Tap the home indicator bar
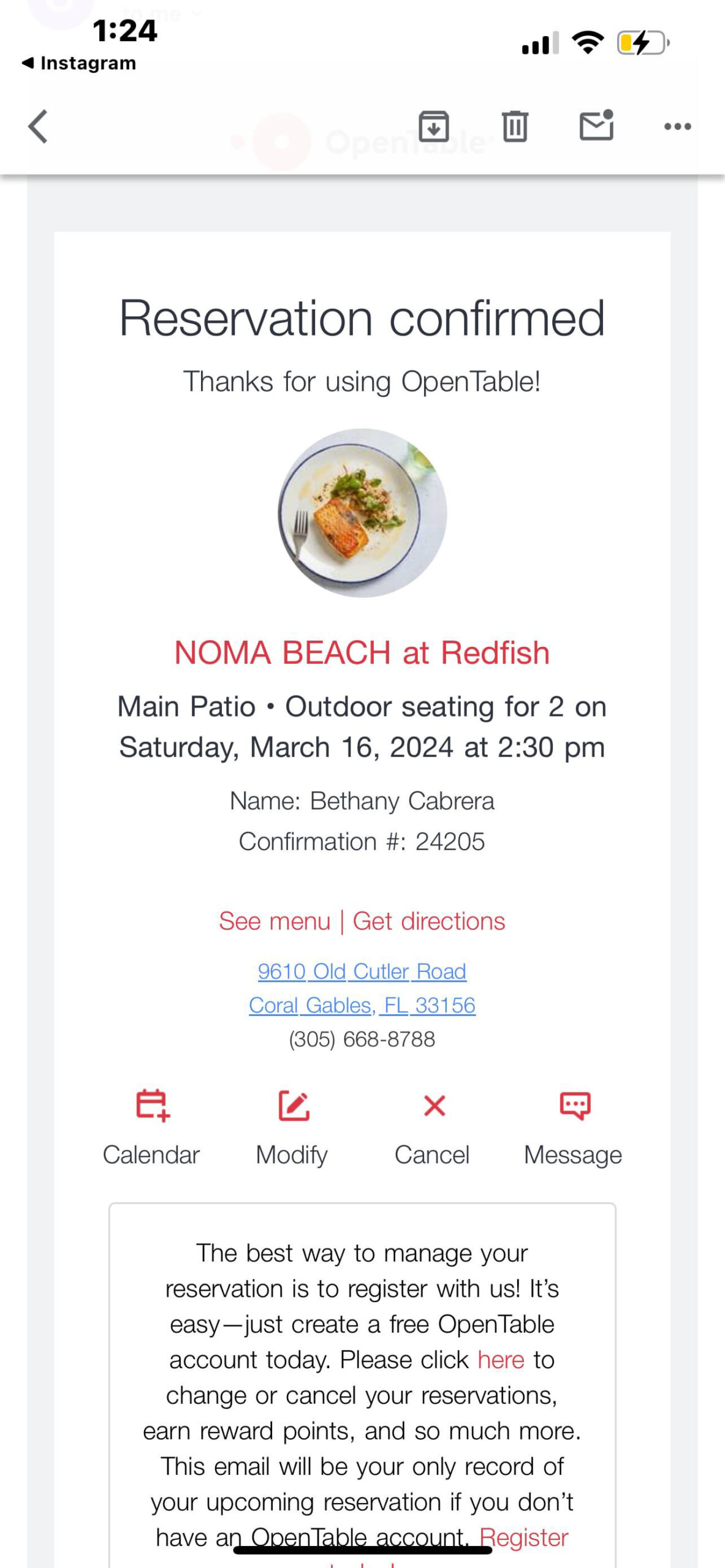The width and height of the screenshot is (725, 1568). (x=362, y=1551)
